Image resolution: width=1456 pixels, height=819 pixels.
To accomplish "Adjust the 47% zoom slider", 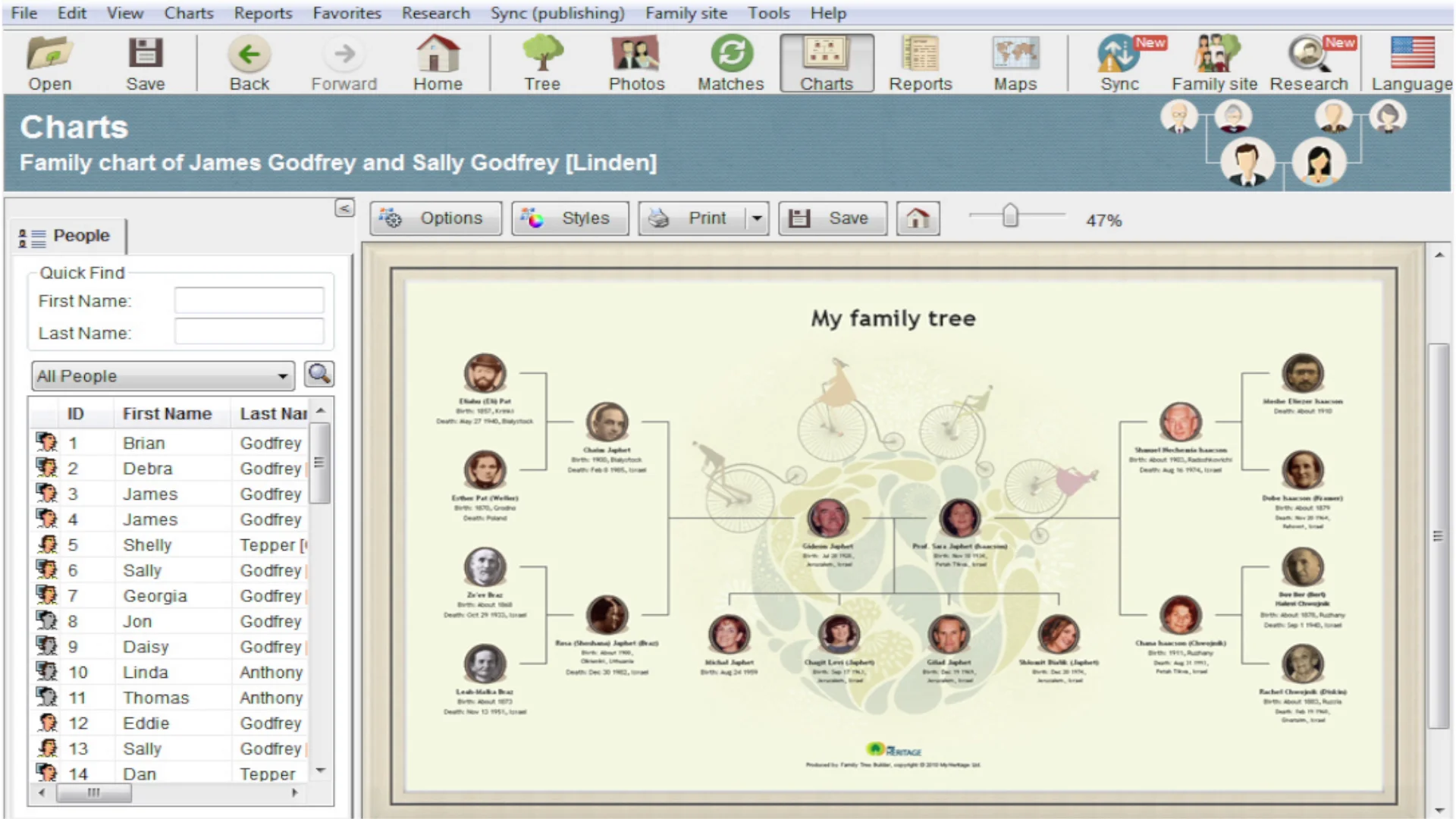I will [1012, 216].
